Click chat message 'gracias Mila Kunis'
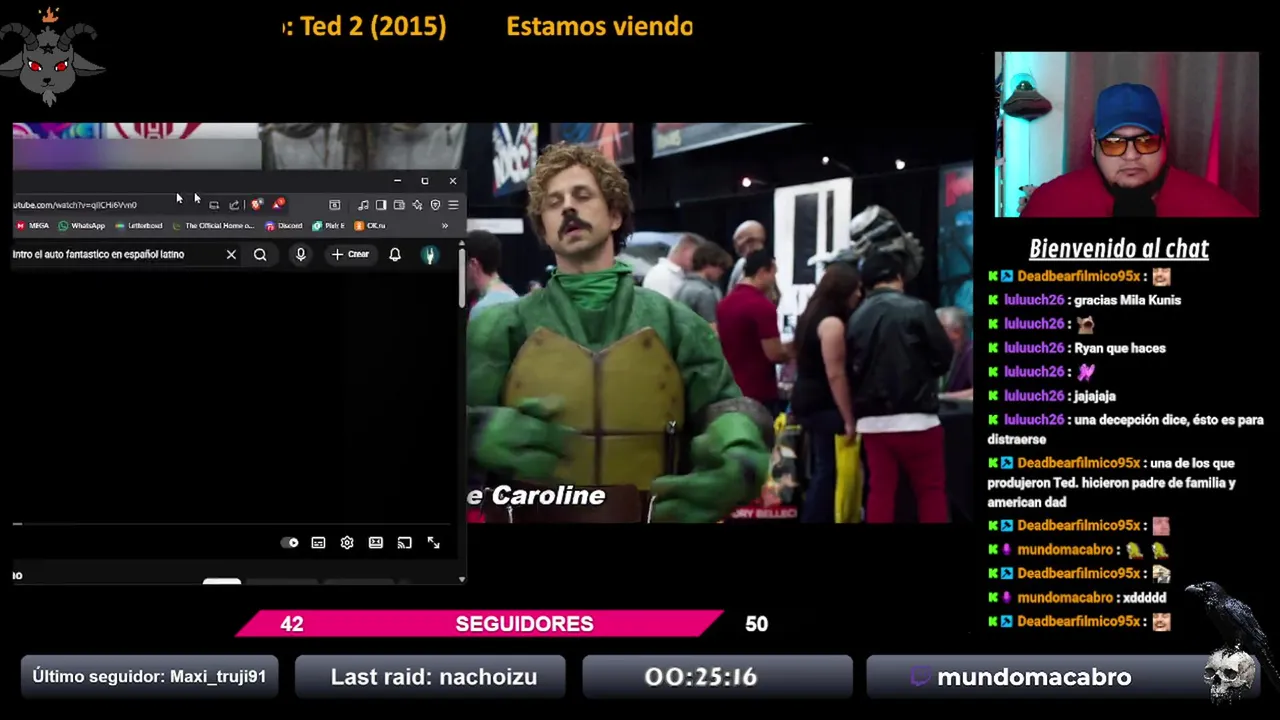The image size is (1280, 720). [x=1127, y=300]
